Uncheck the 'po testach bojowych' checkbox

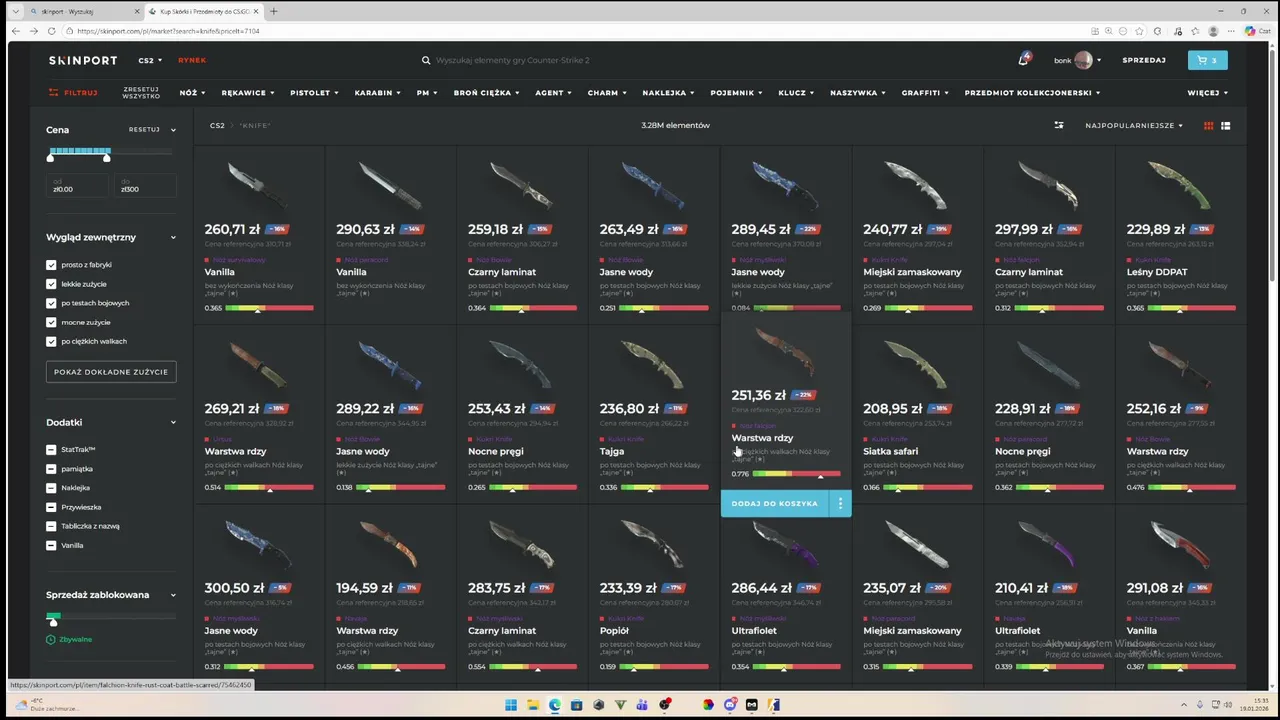51,303
